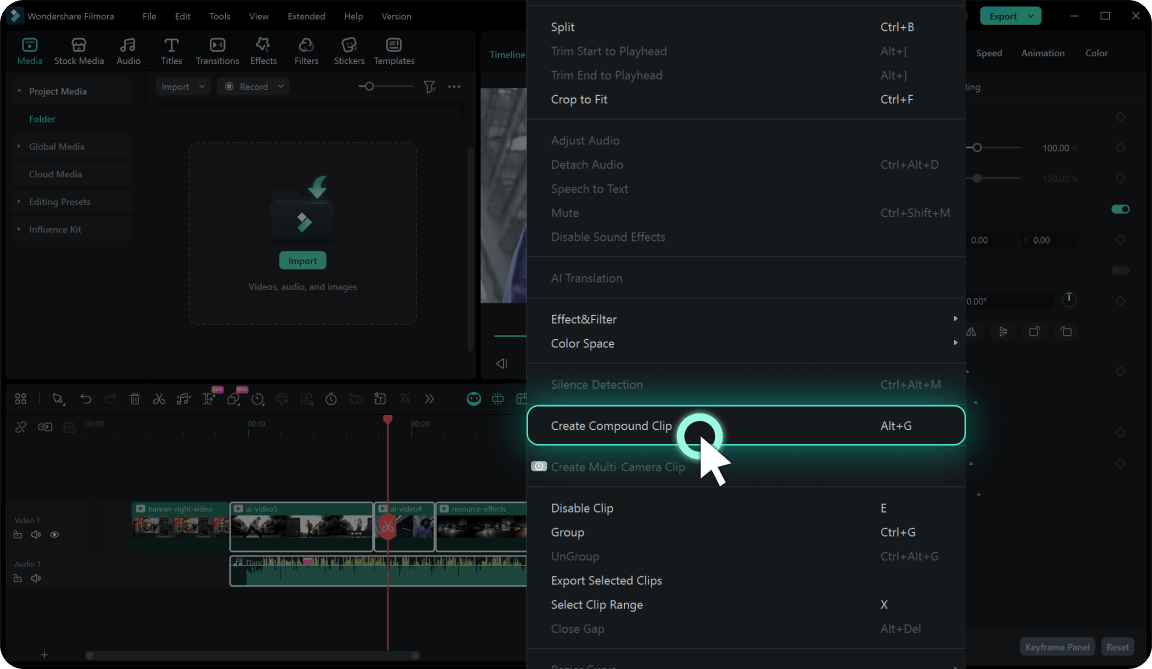
Task: Open the Effect&Filter submenu
Action: [746, 319]
